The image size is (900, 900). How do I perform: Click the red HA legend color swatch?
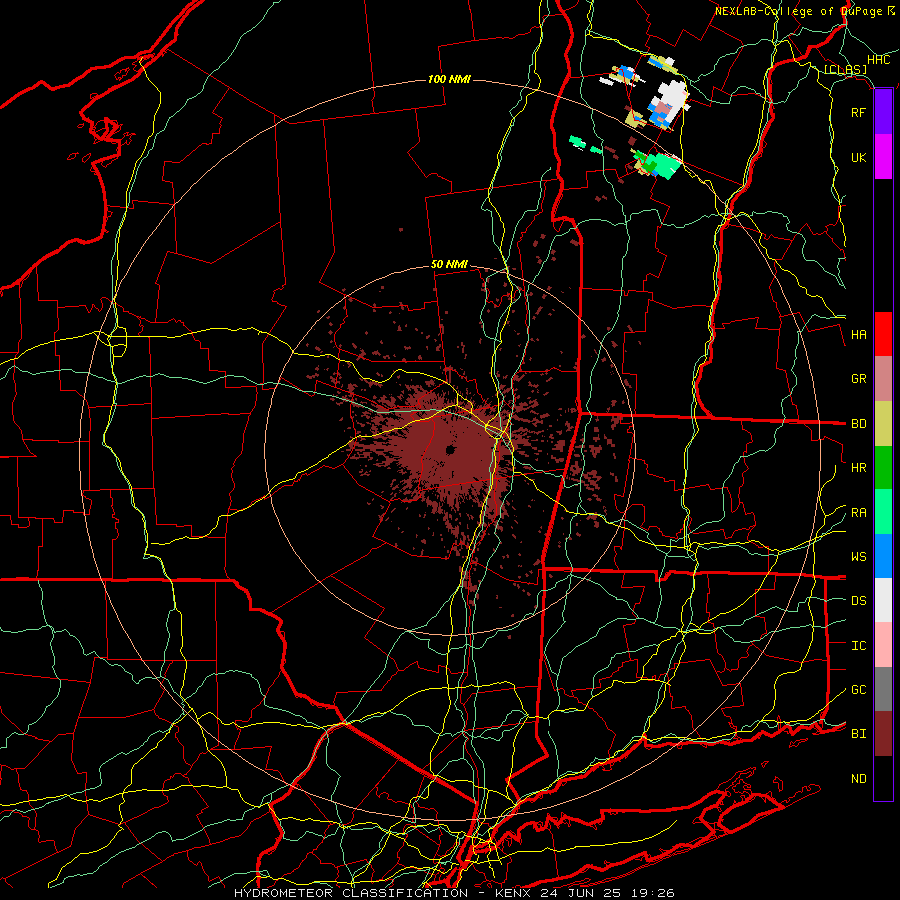(x=883, y=334)
